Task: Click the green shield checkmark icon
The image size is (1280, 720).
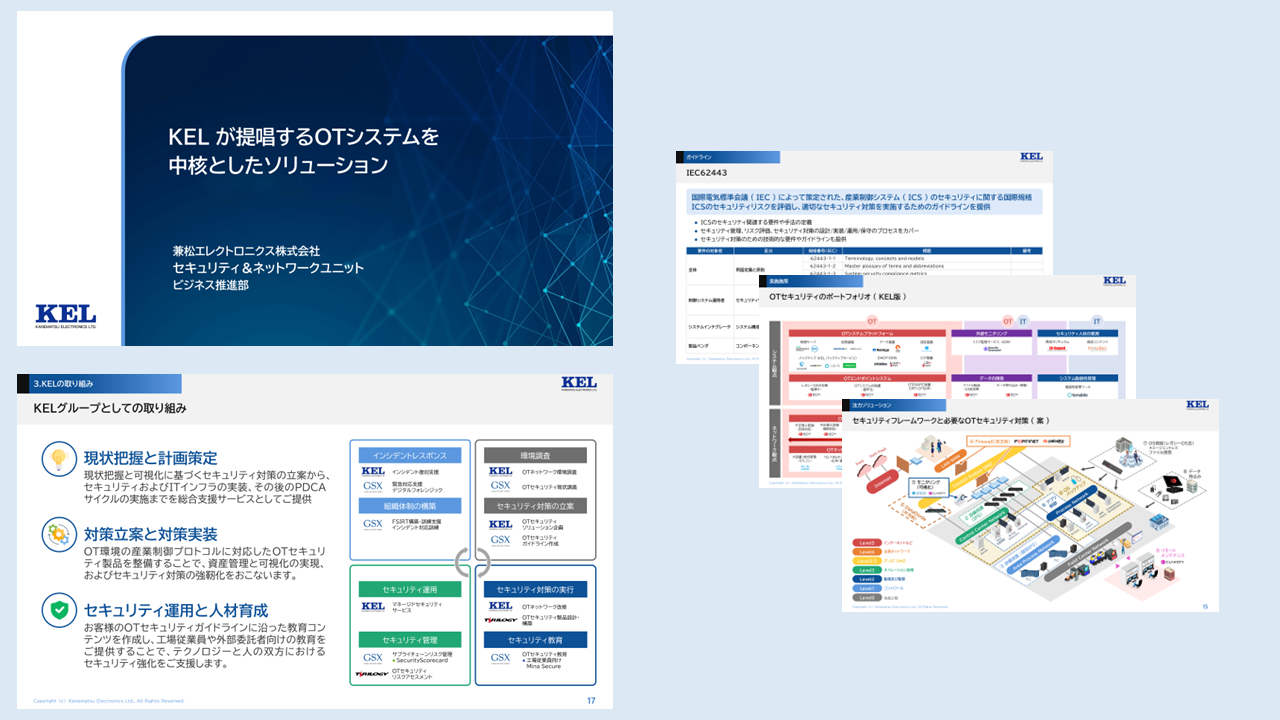Action: tap(59, 609)
